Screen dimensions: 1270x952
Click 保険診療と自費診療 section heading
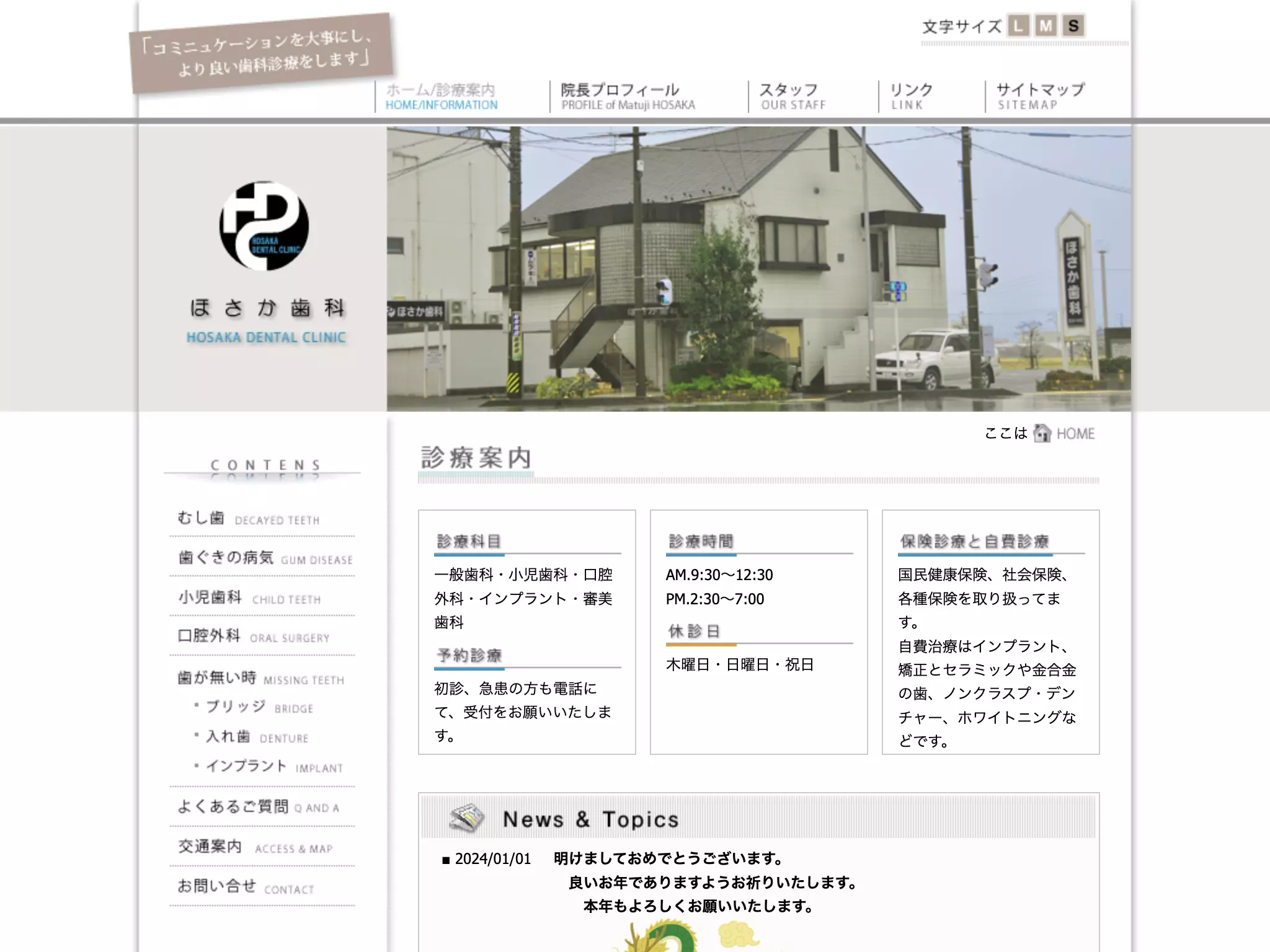click(x=974, y=541)
